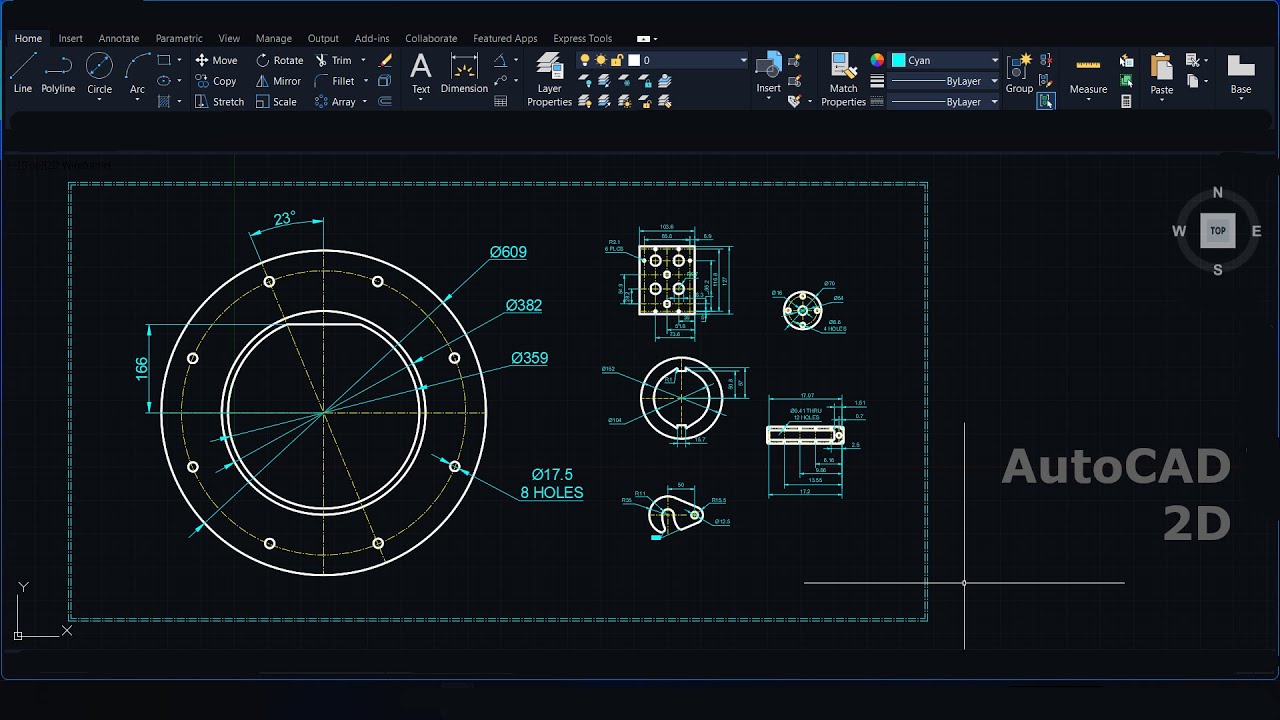Pick the Copy tool
Viewport: 1280px width, 720px height.
216,81
